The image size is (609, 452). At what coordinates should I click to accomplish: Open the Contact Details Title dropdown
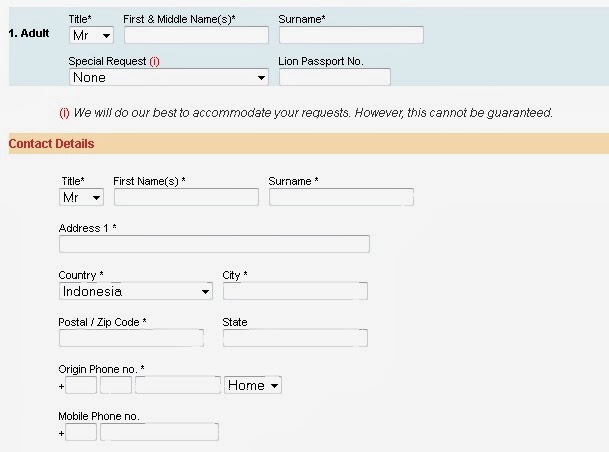pos(81,197)
